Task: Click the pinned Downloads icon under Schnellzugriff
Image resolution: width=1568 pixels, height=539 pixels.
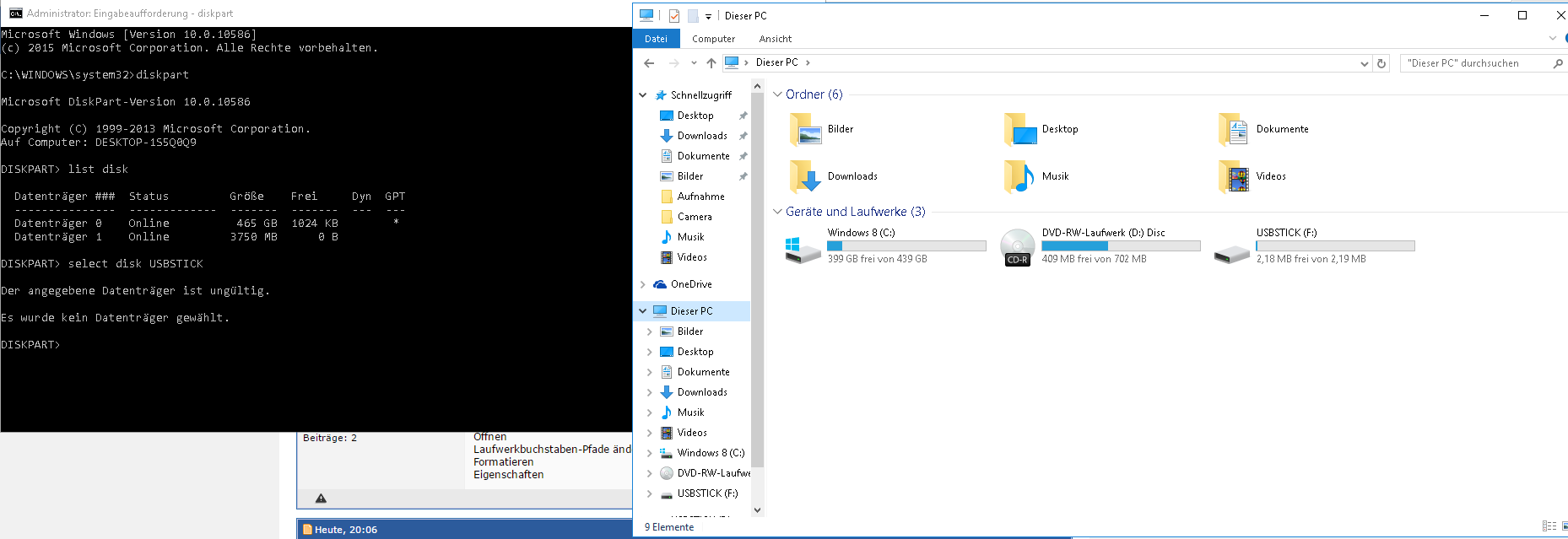Action: [x=667, y=136]
